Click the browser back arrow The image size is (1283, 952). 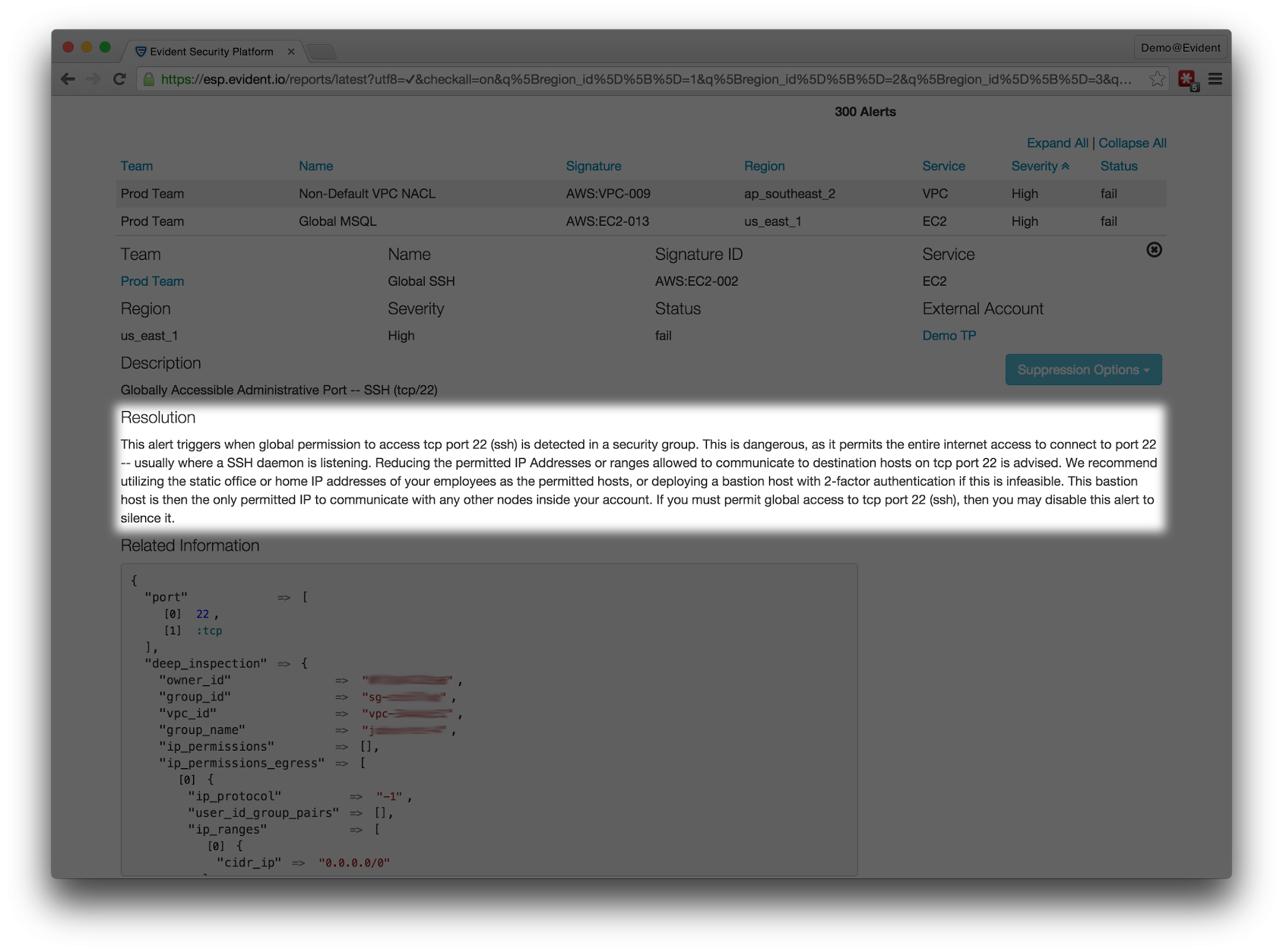pos(68,79)
